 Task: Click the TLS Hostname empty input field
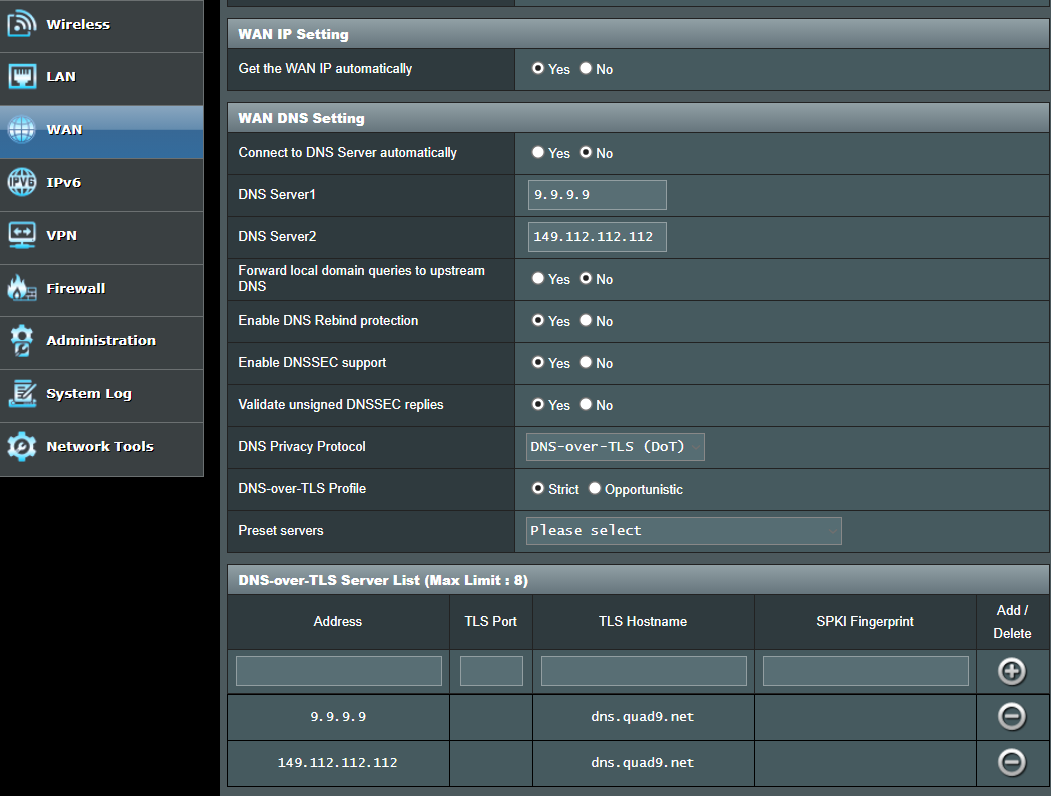click(x=643, y=671)
